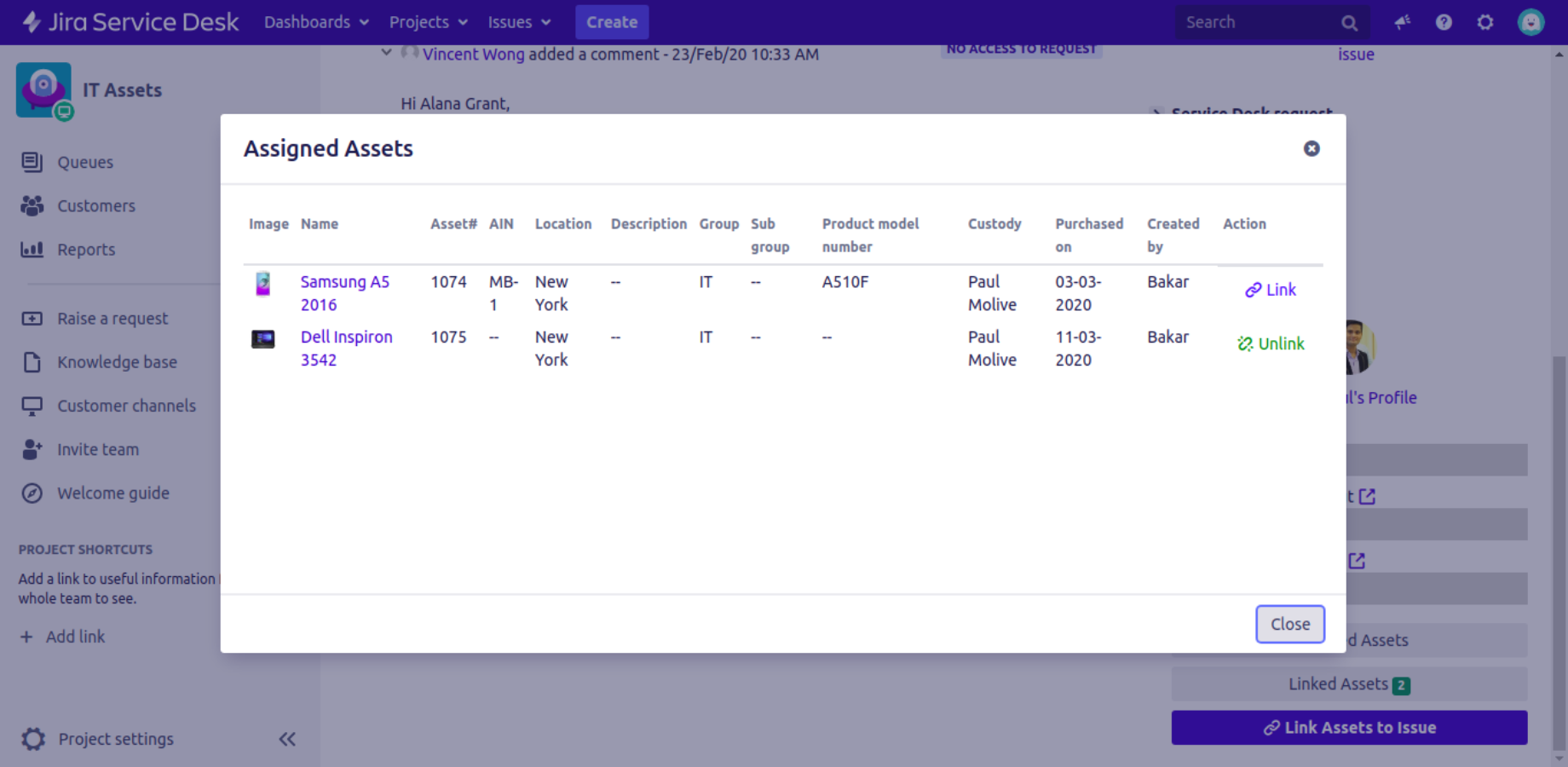The width and height of the screenshot is (1568, 767).
Task: Click the Jira Service Desk logo
Action: (x=130, y=22)
